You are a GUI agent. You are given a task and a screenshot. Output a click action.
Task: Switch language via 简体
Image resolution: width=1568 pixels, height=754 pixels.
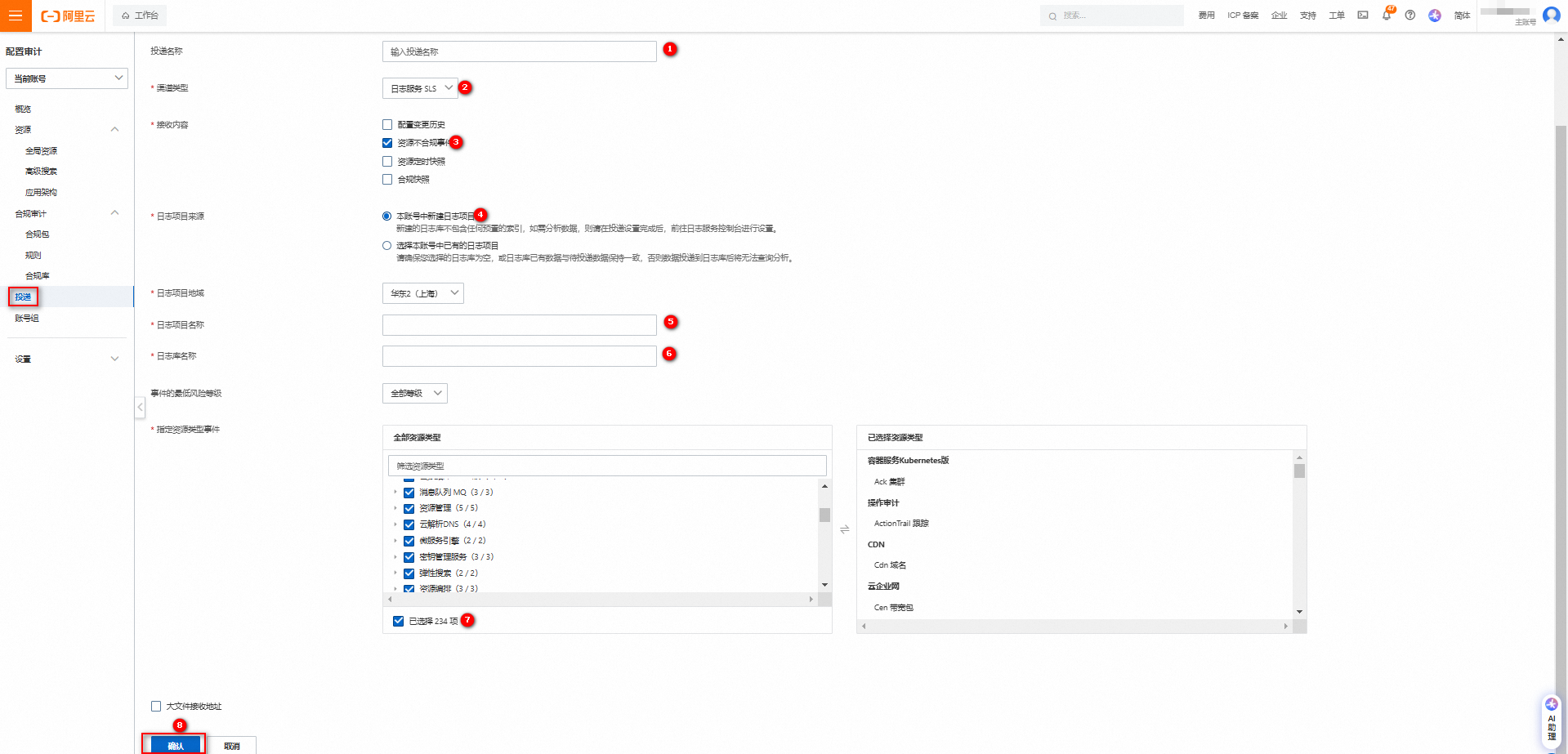click(x=1462, y=16)
